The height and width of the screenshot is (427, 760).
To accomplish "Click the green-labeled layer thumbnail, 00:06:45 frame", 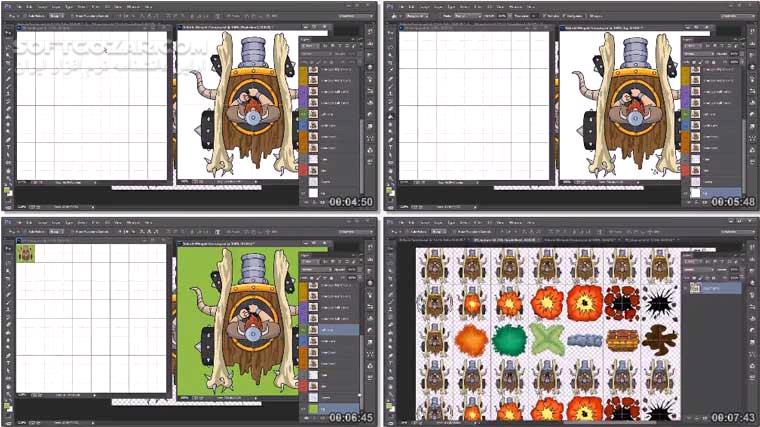I will tap(313, 330).
